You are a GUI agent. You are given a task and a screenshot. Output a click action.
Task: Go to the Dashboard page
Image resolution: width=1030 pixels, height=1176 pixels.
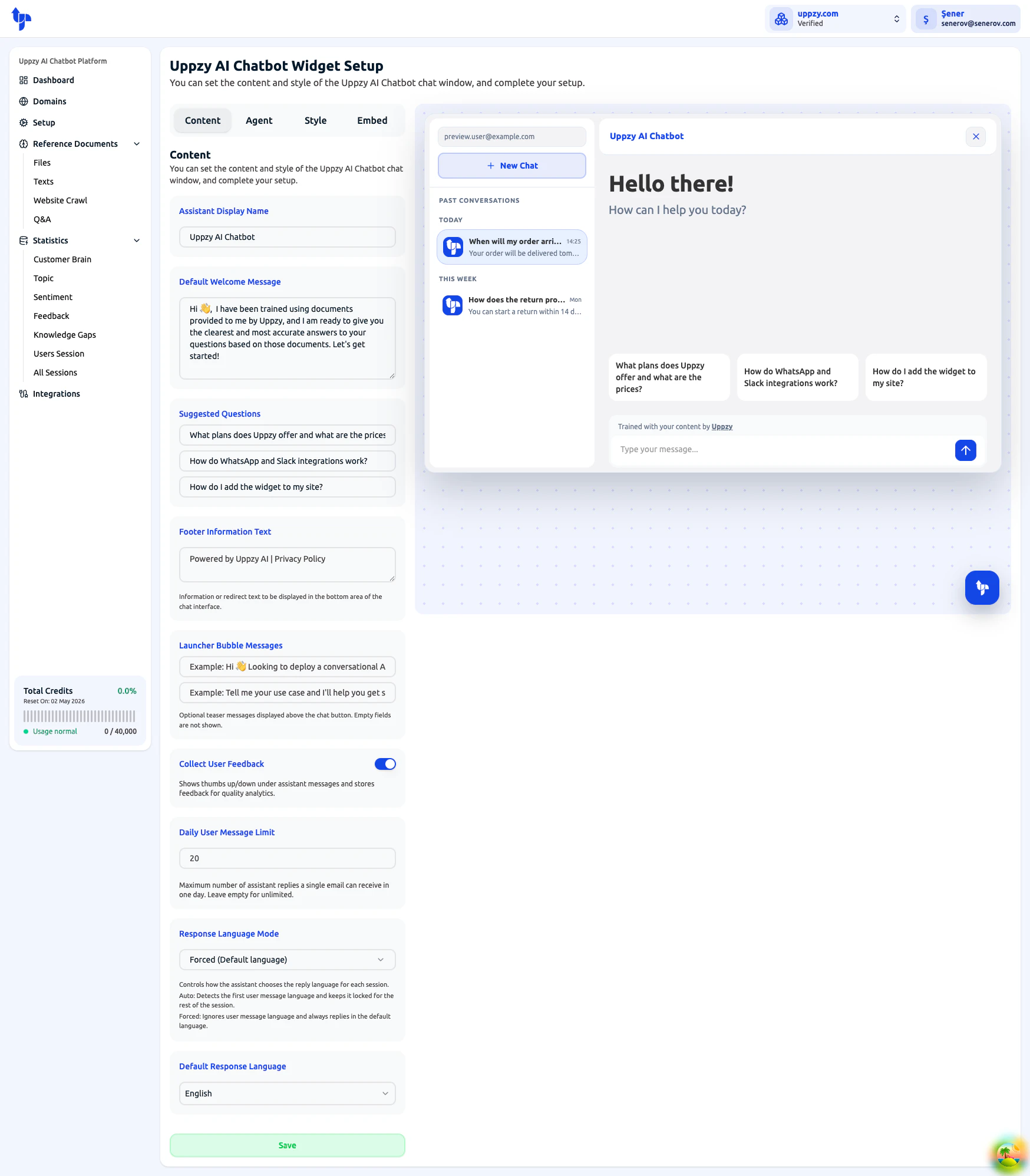[x=54, y=80]
